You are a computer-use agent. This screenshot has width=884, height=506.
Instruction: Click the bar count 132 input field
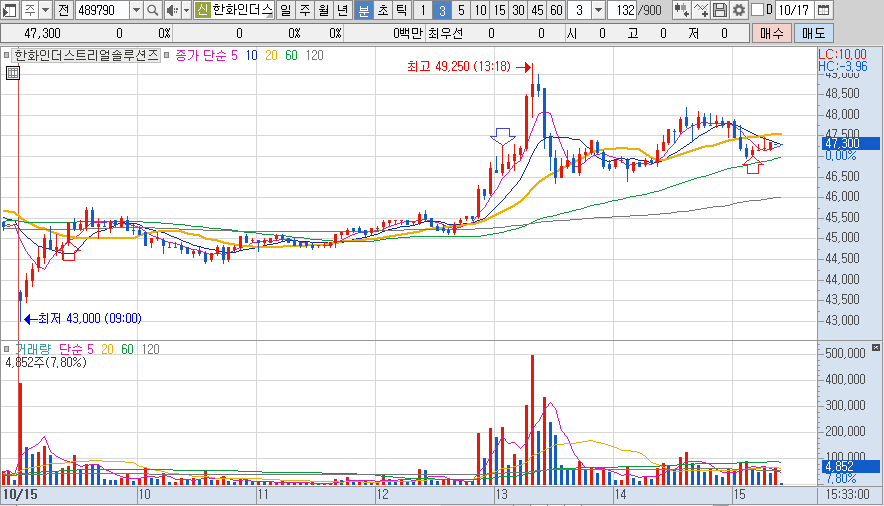[622, 10]
